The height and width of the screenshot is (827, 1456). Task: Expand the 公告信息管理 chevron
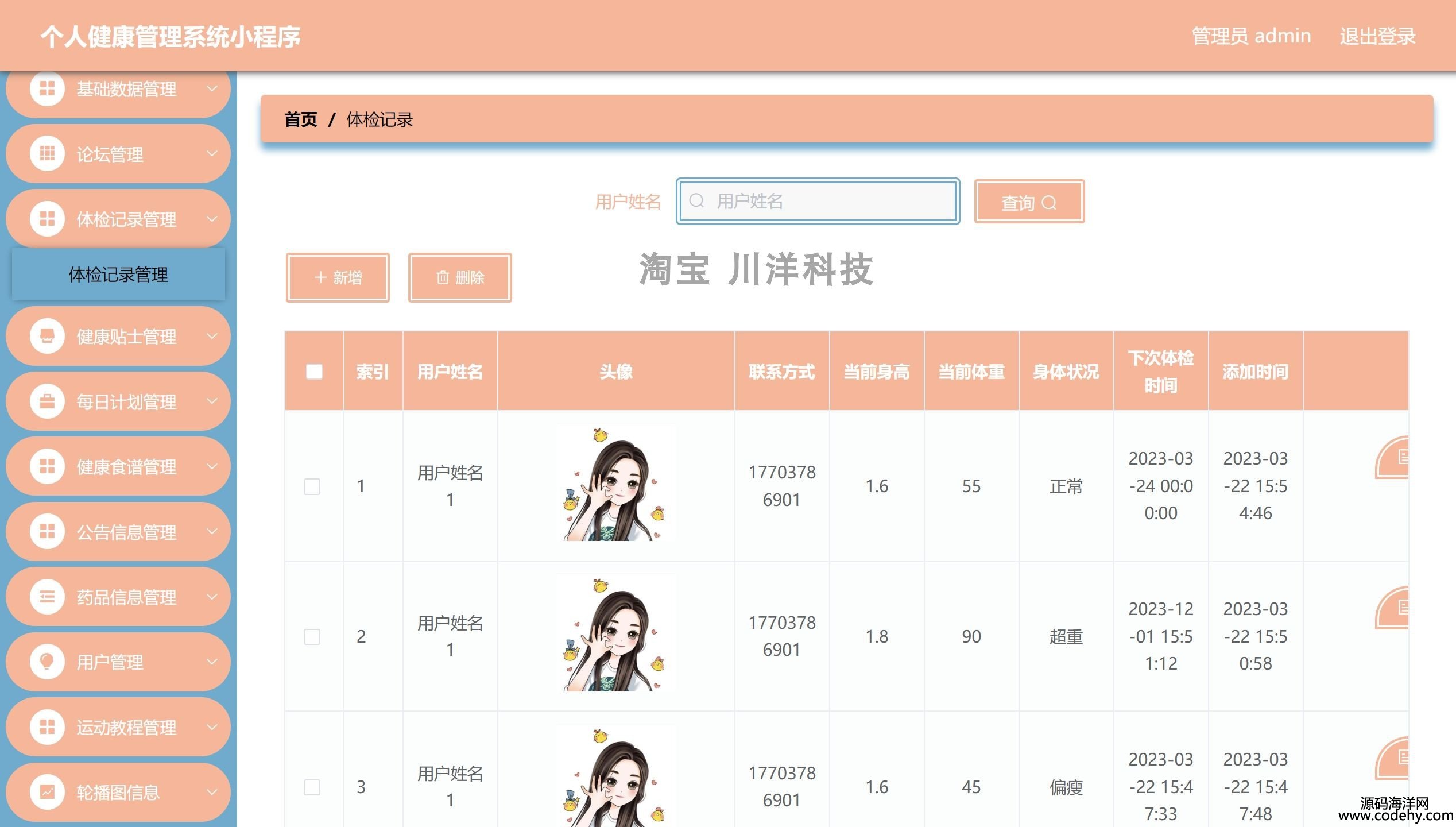[x=212, y=532]
